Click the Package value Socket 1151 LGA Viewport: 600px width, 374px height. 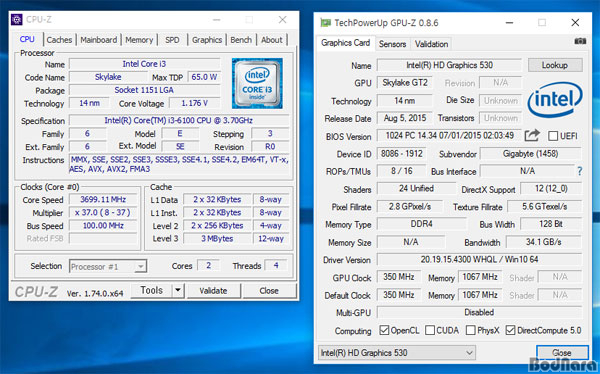point(144,90)
